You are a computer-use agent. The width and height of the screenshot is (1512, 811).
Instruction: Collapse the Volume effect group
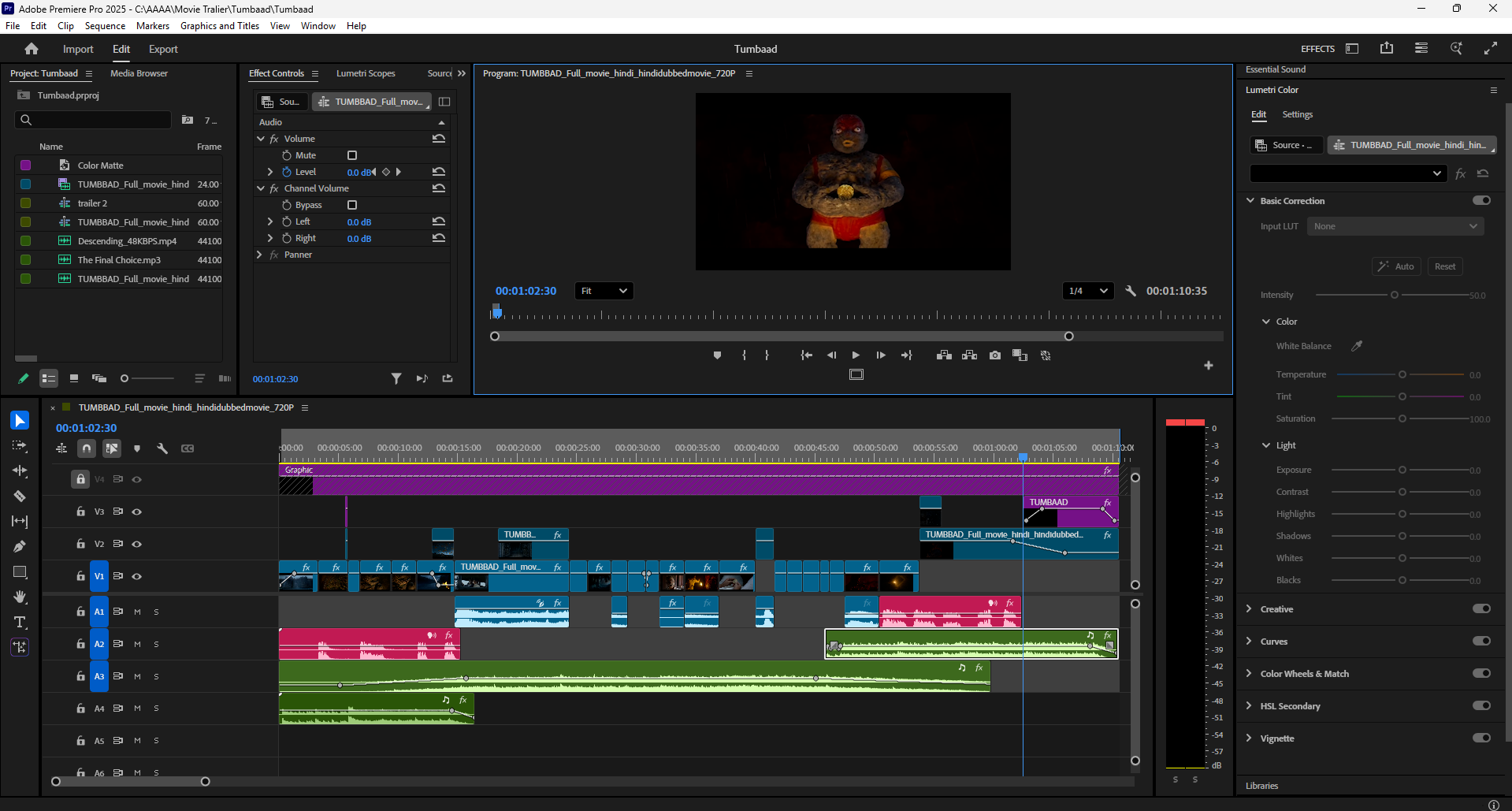tap(261, 139)
